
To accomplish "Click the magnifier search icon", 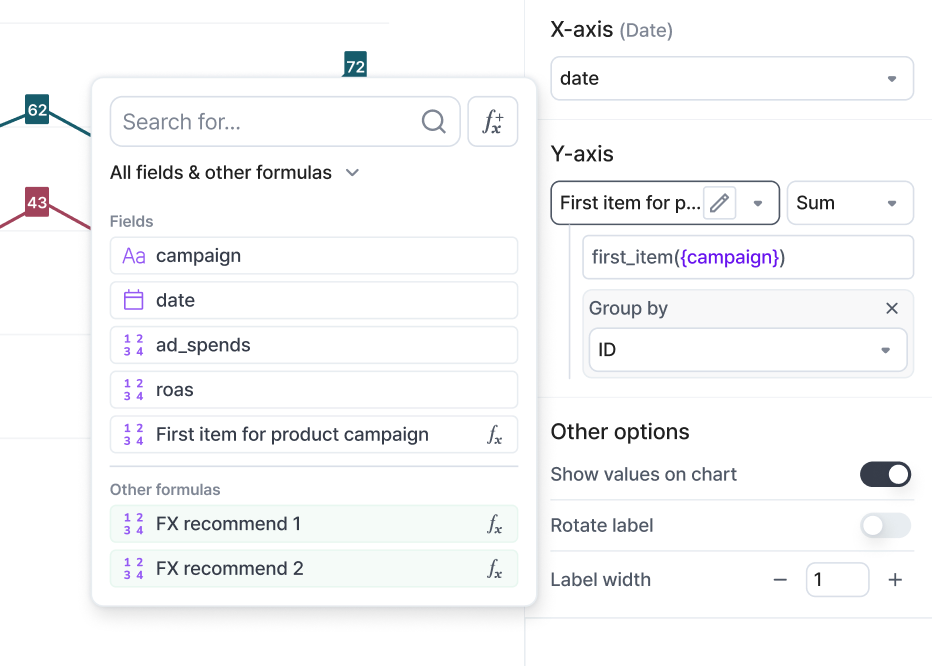I will [x=433, y=122].
